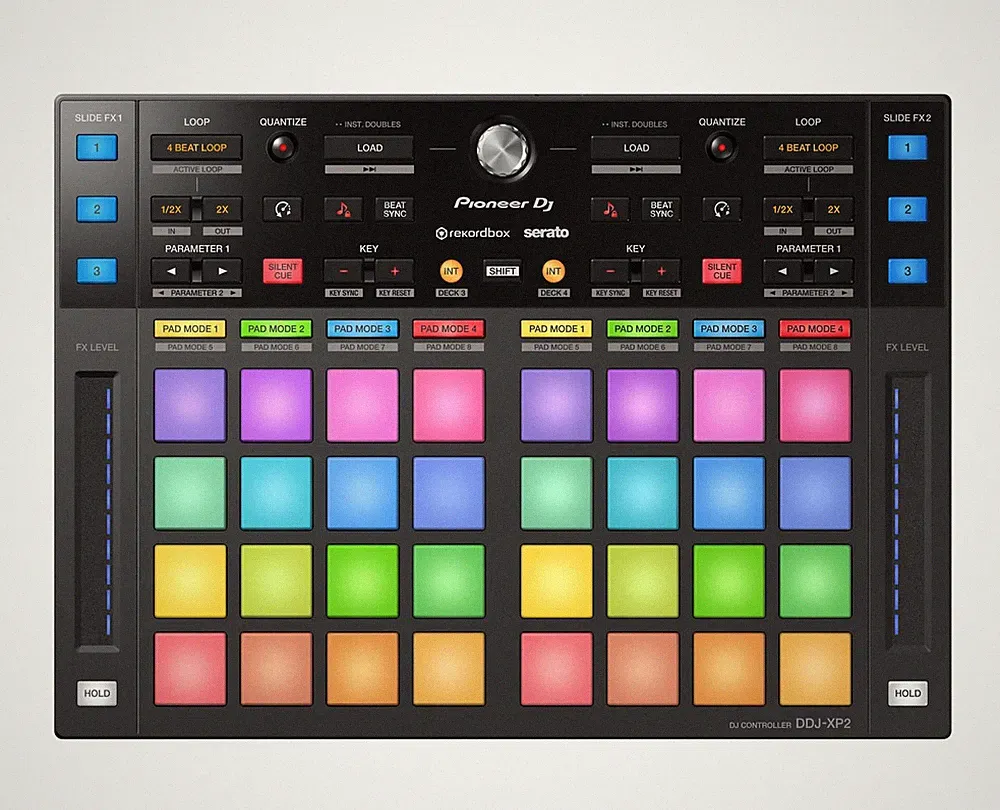Select right deck Pad Mode 4
The width and height of the screenshot is (1000, 810).
coord(814,328)
